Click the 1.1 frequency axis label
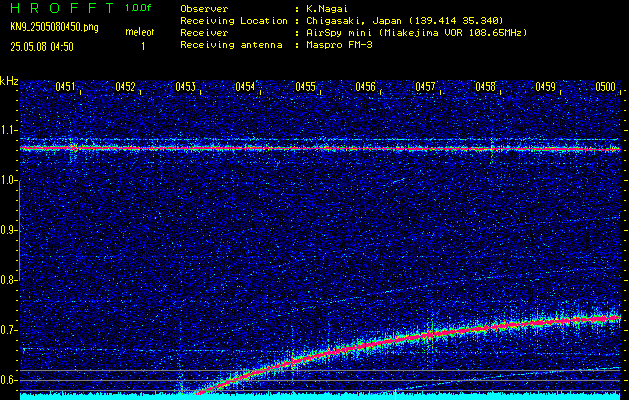 point(9,130)
